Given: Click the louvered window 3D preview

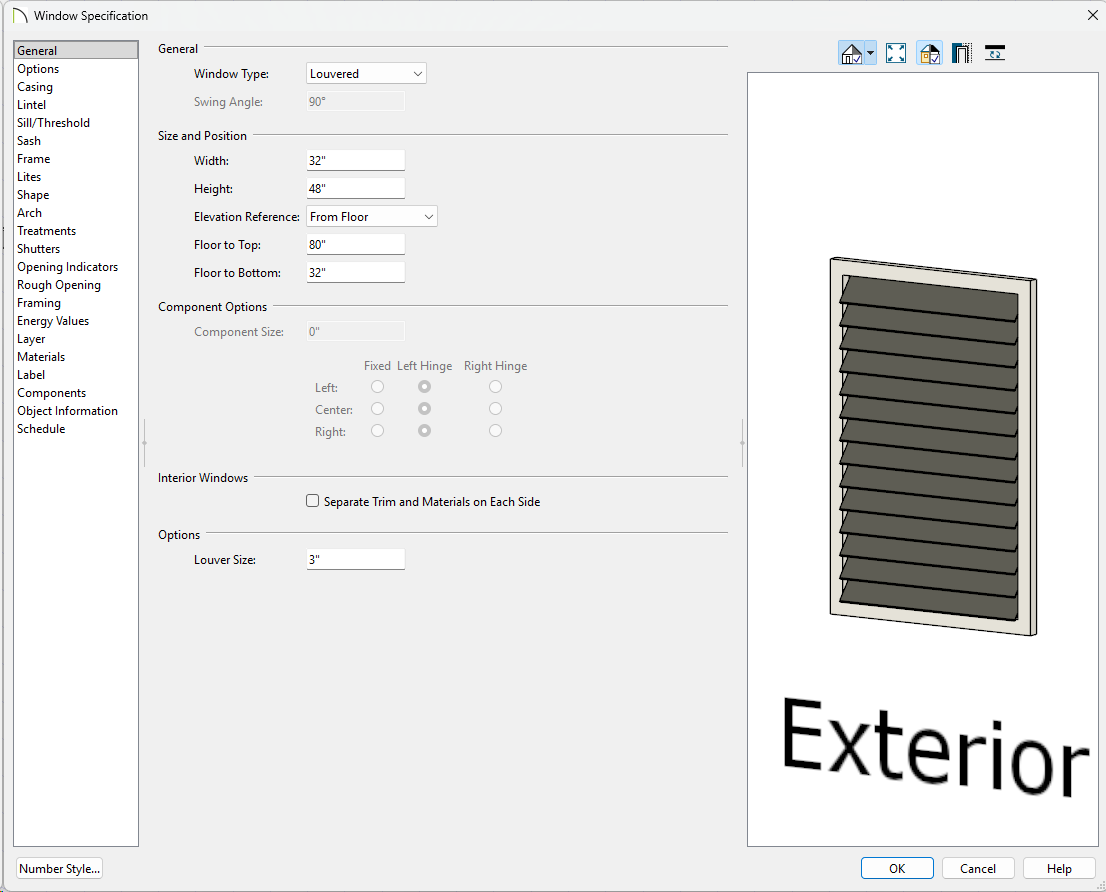Looking at the screenshot, I should tap(932, 446).
